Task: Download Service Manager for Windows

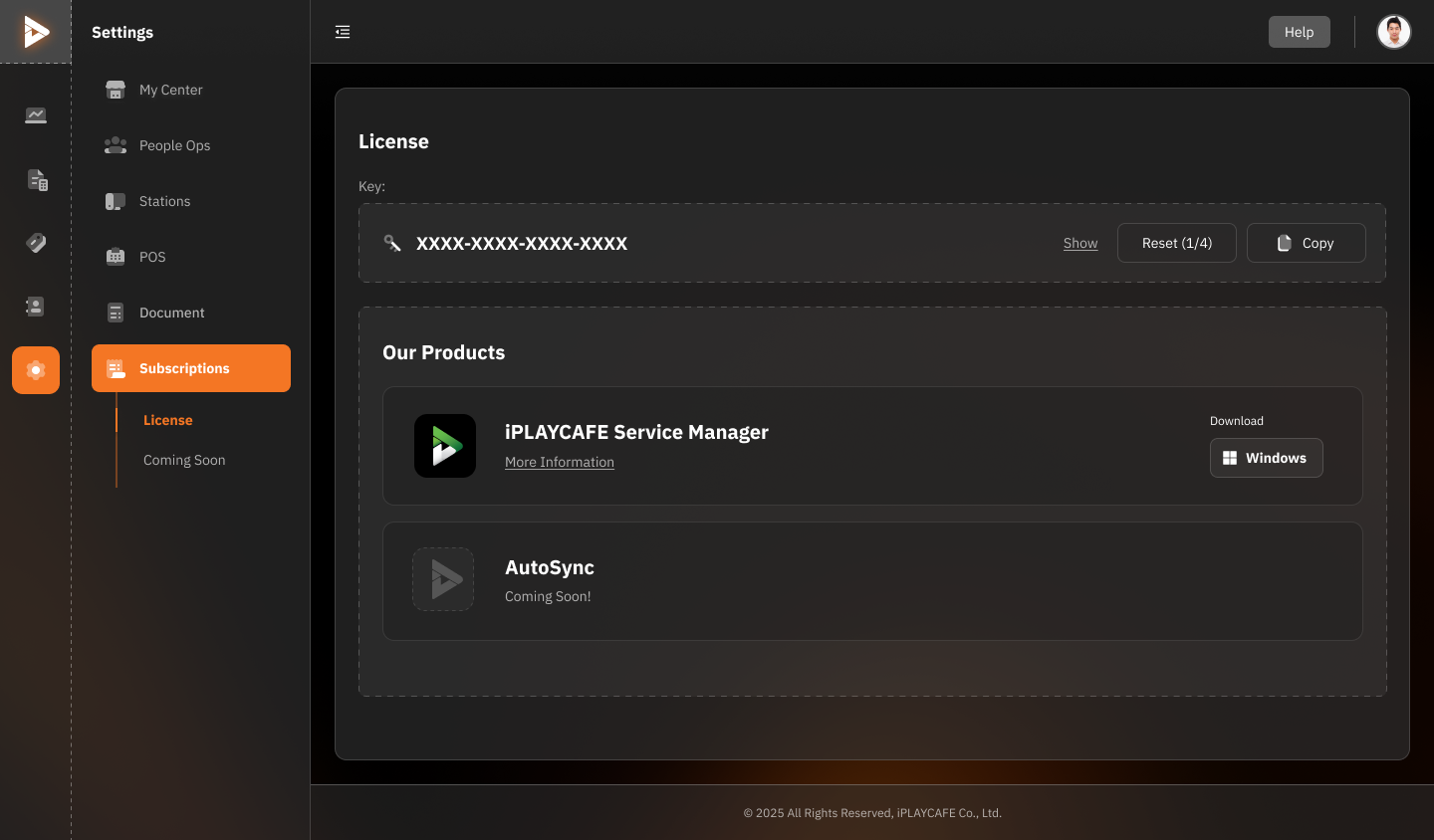Action: [x=1267, y=458]
